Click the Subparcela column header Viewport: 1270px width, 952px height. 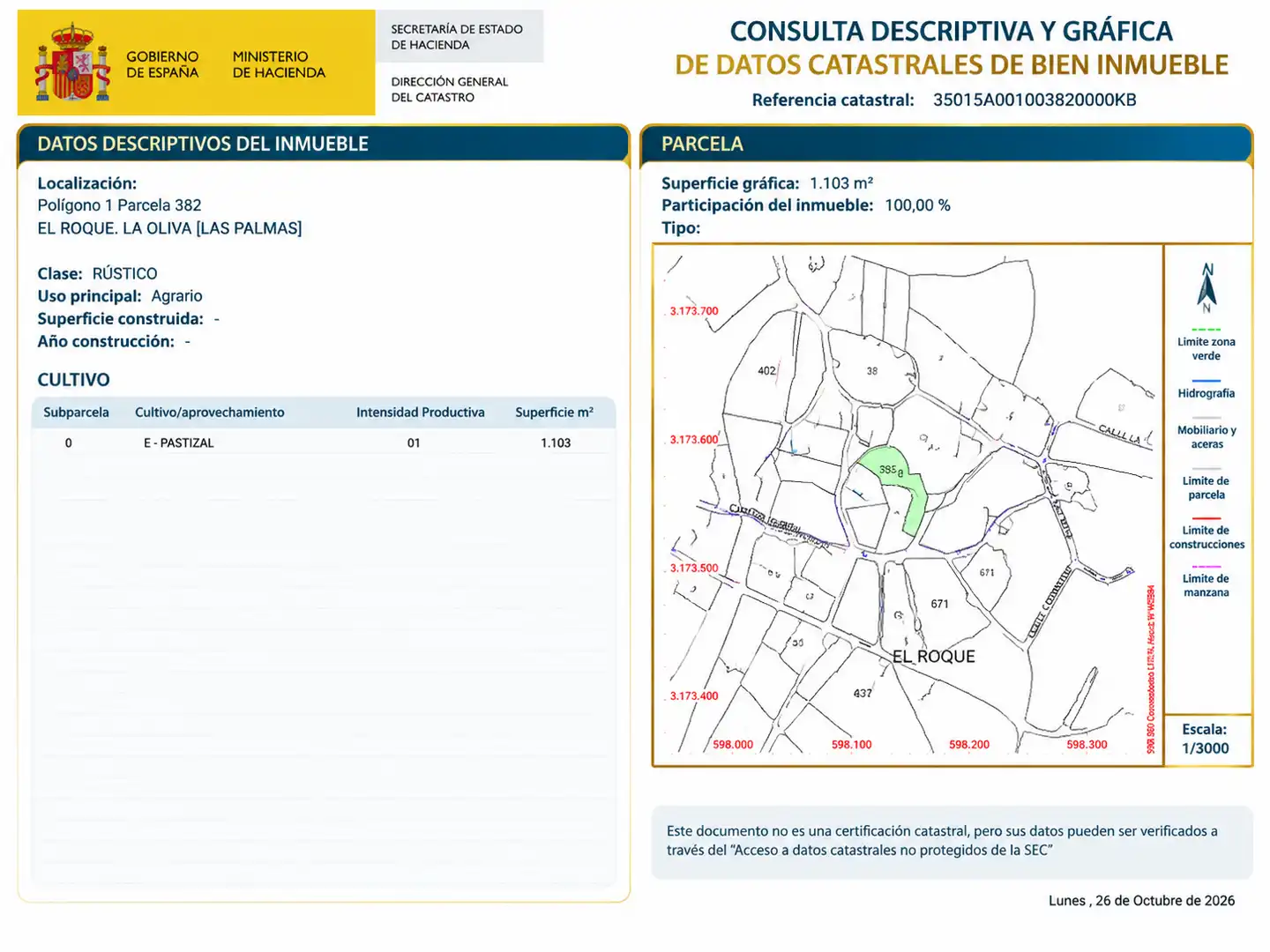tap(76, 413)
